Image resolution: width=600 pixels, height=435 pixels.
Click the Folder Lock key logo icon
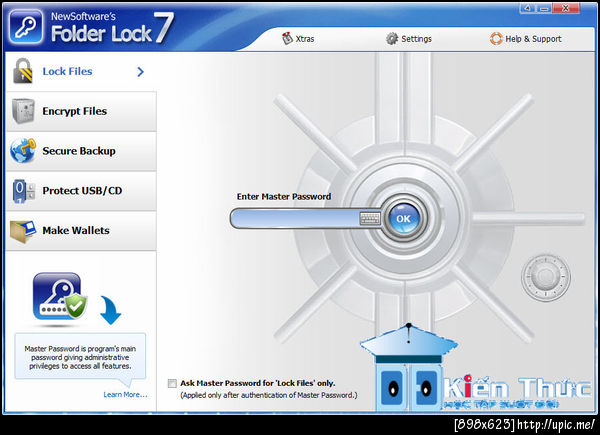pos(25,26)
